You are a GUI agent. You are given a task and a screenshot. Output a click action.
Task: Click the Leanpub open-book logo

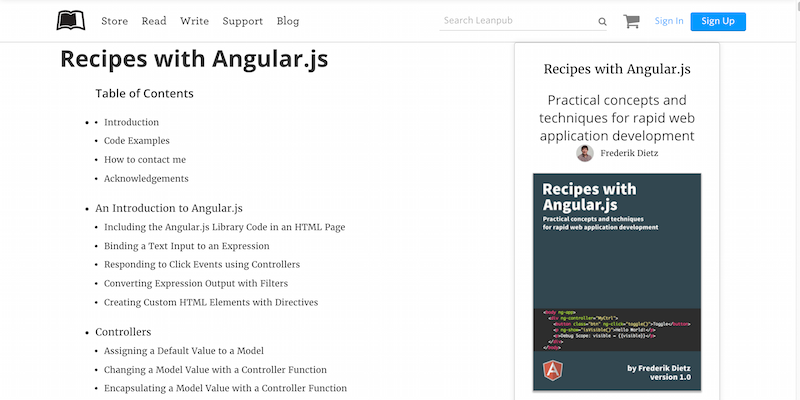coord(71,21)
